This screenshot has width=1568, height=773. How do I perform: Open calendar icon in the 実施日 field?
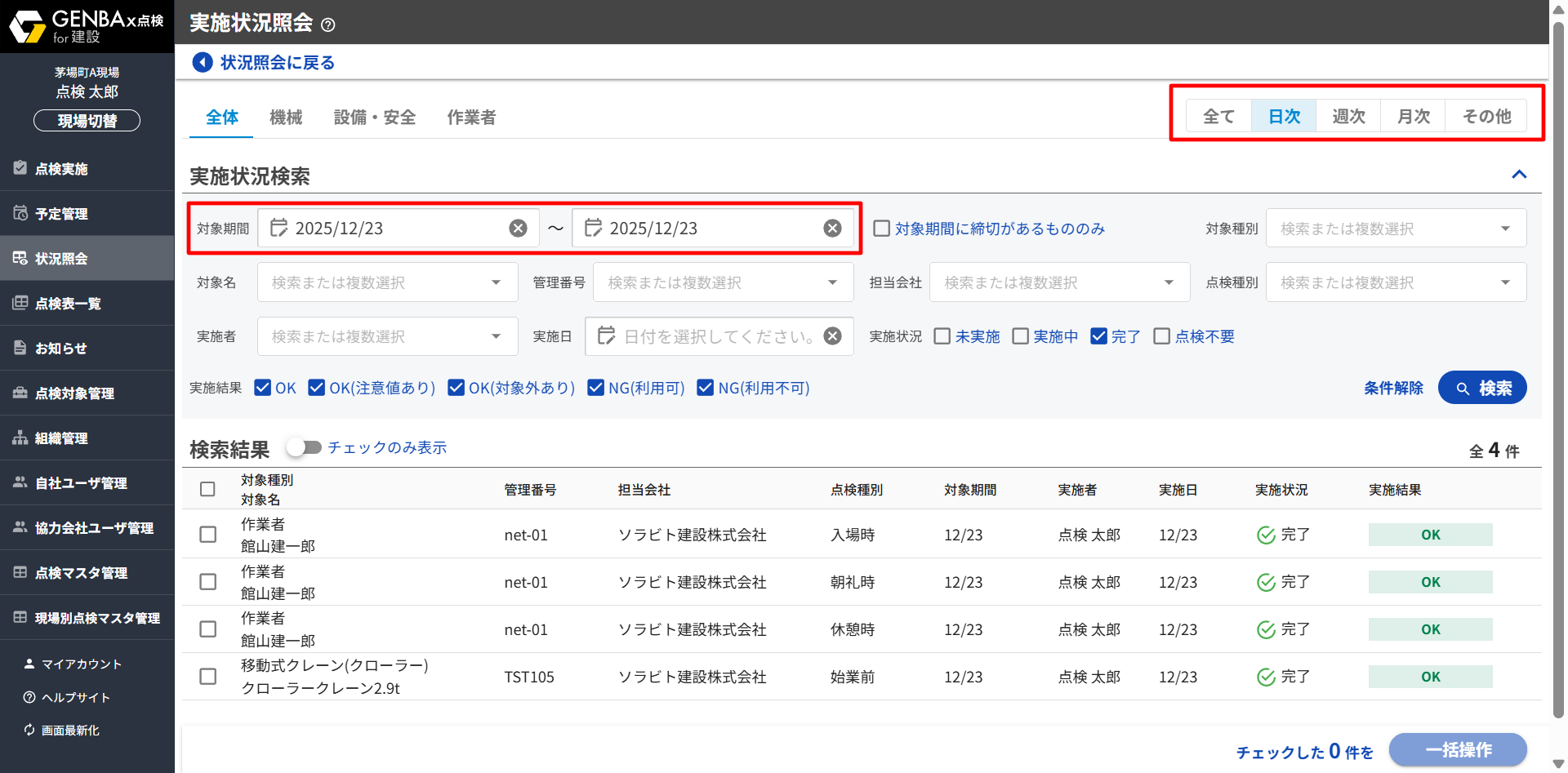606,336
